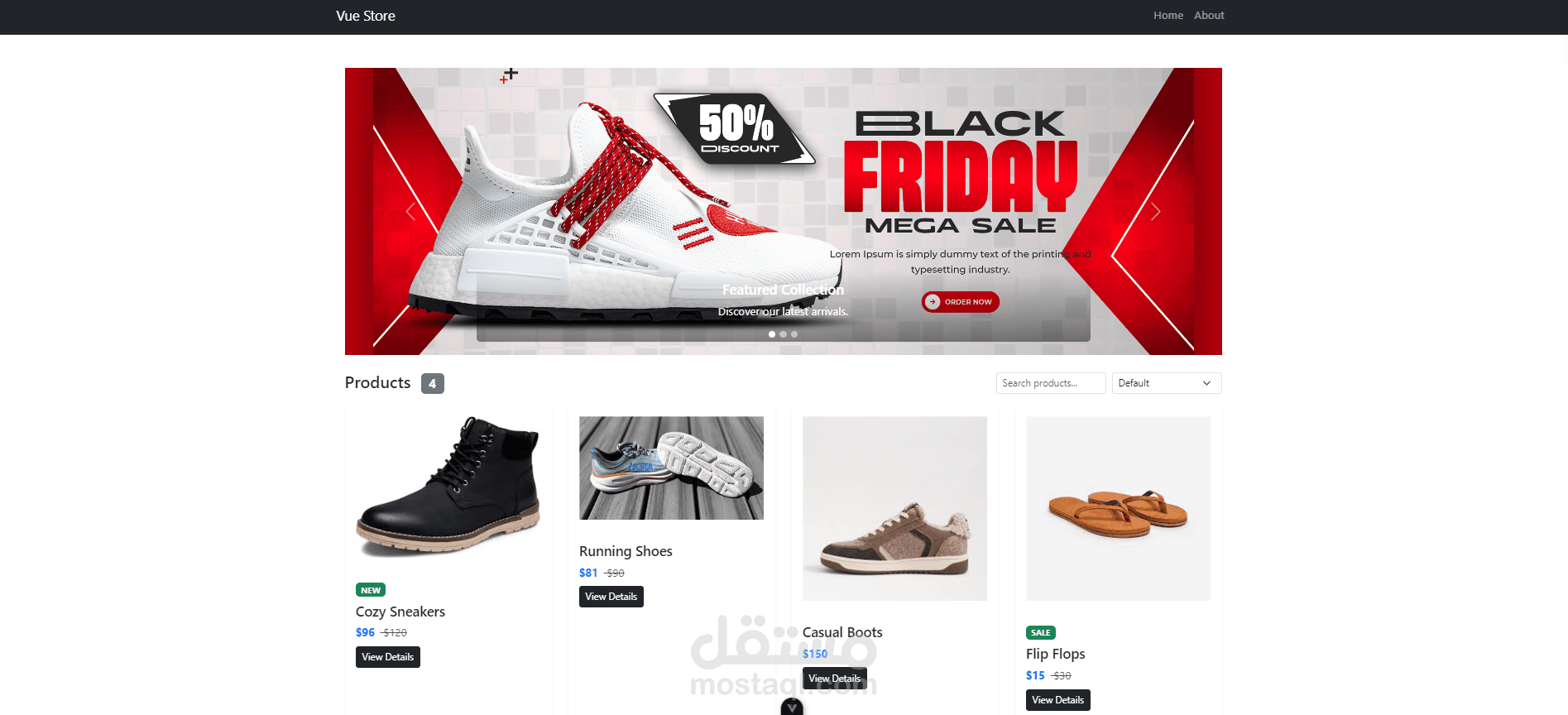View Details for Running Shoes
This screenshot has height=715, width=1568.
point(611,597)
